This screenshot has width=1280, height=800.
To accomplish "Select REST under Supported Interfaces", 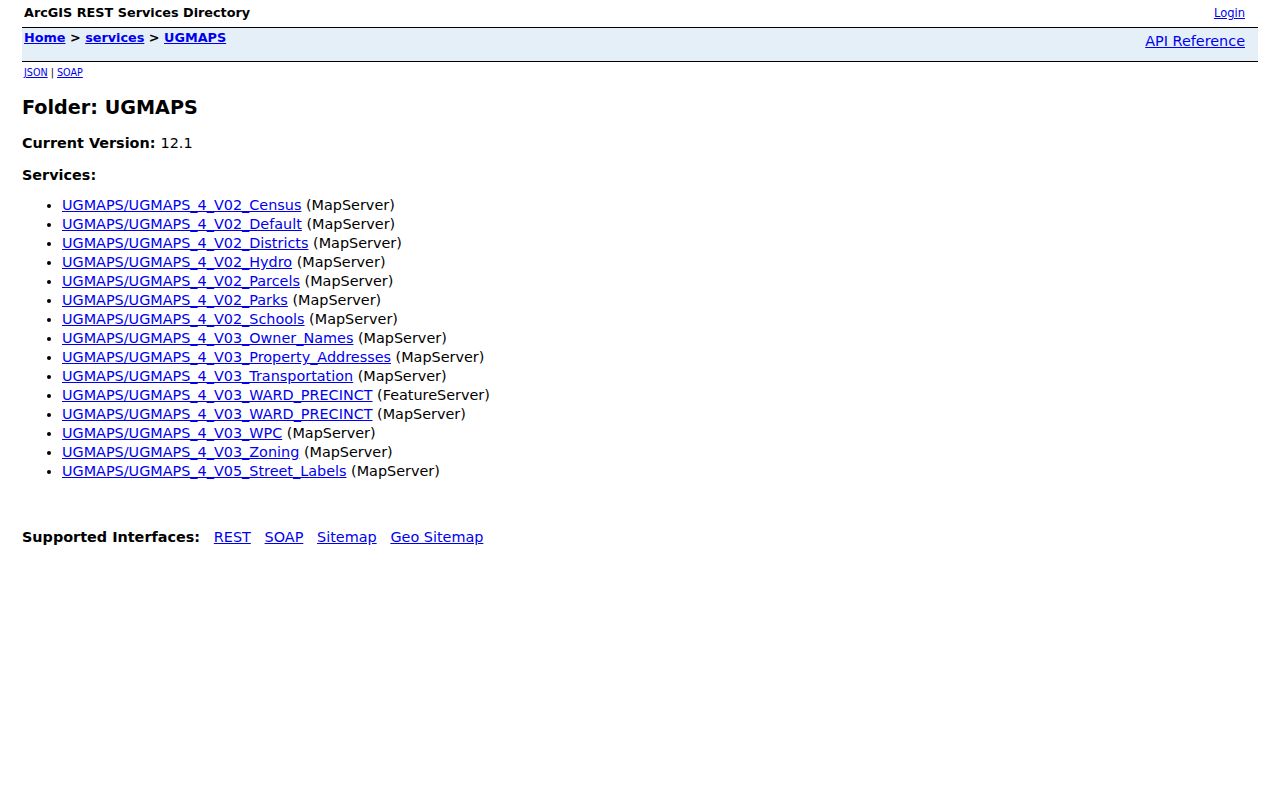I will [x=232, y=537].
